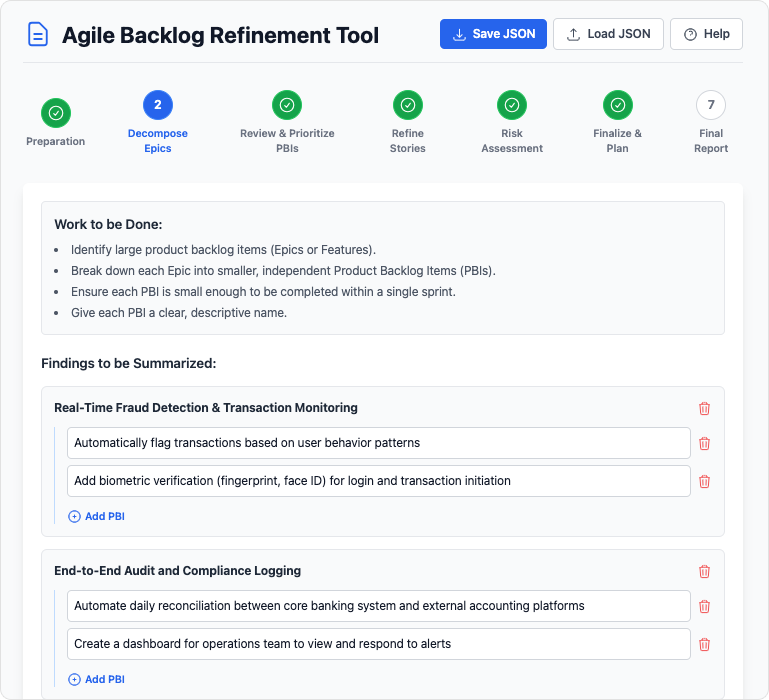Screen dimensions: 769x700
Task: Select the step 2 Decompose Epics circle
Action: [158, 105]
